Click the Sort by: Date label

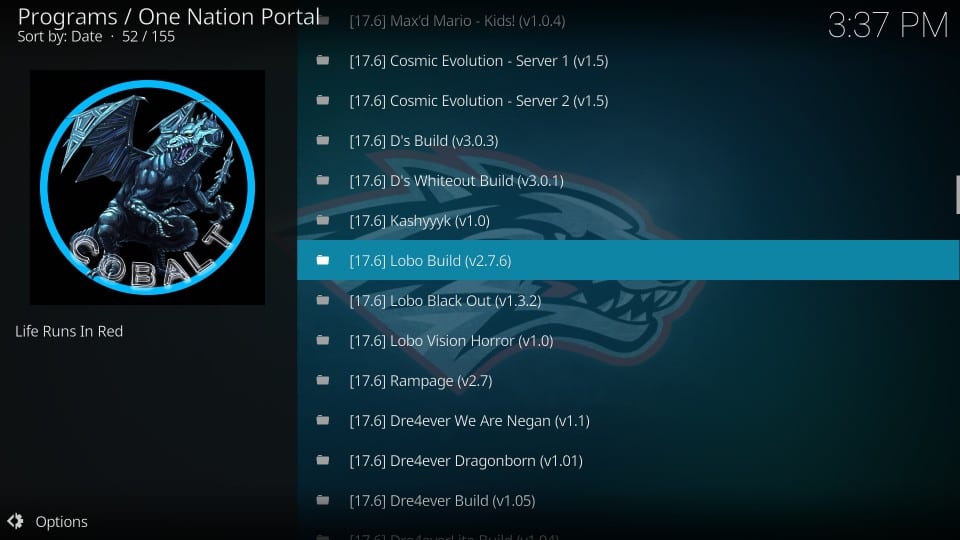pyautogui.click(x=59, y=37)
